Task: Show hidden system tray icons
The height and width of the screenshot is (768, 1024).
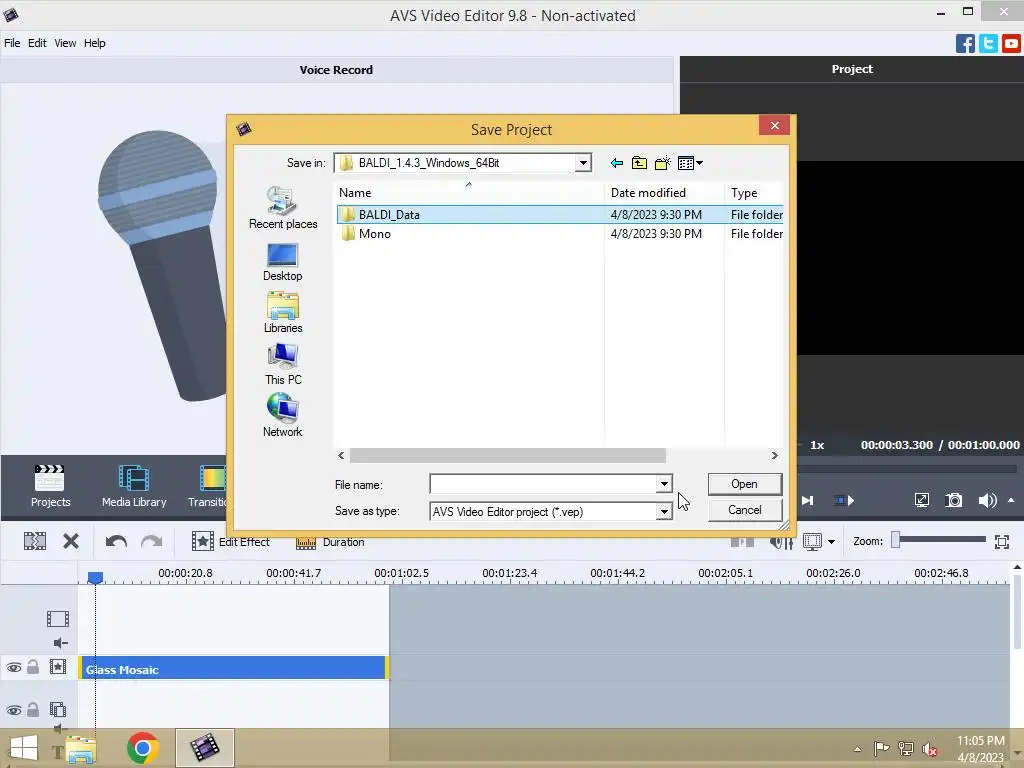Action: (x=857, y=749)
